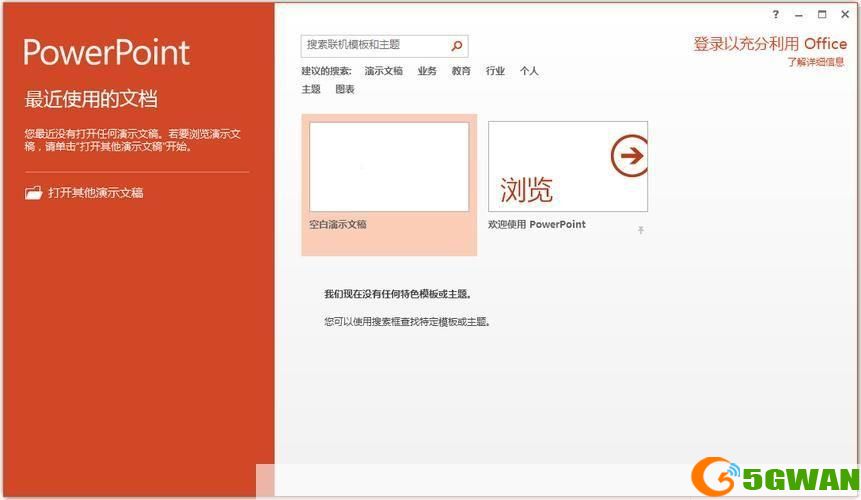This screenshot has width=861, height=500.
Task: Minimize the PowerPoint window
Action: coord(798,15)
